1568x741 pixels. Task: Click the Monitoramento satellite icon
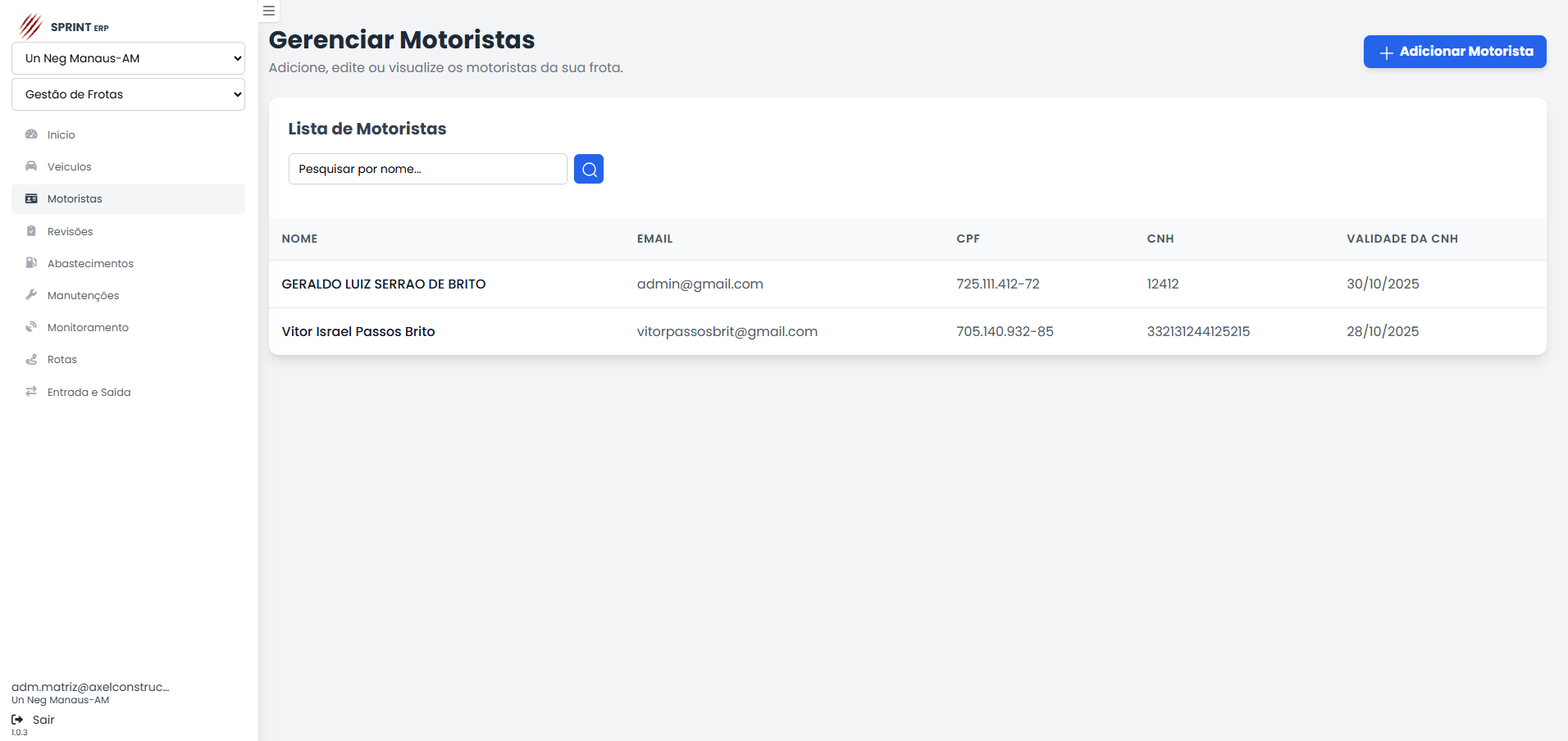coord(31,327)
